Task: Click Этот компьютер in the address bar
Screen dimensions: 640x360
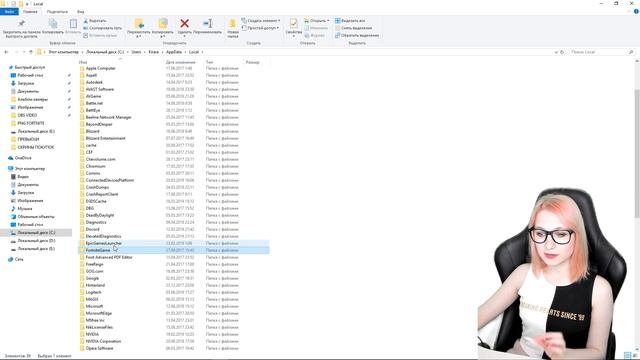Action: tap(63, 52)
